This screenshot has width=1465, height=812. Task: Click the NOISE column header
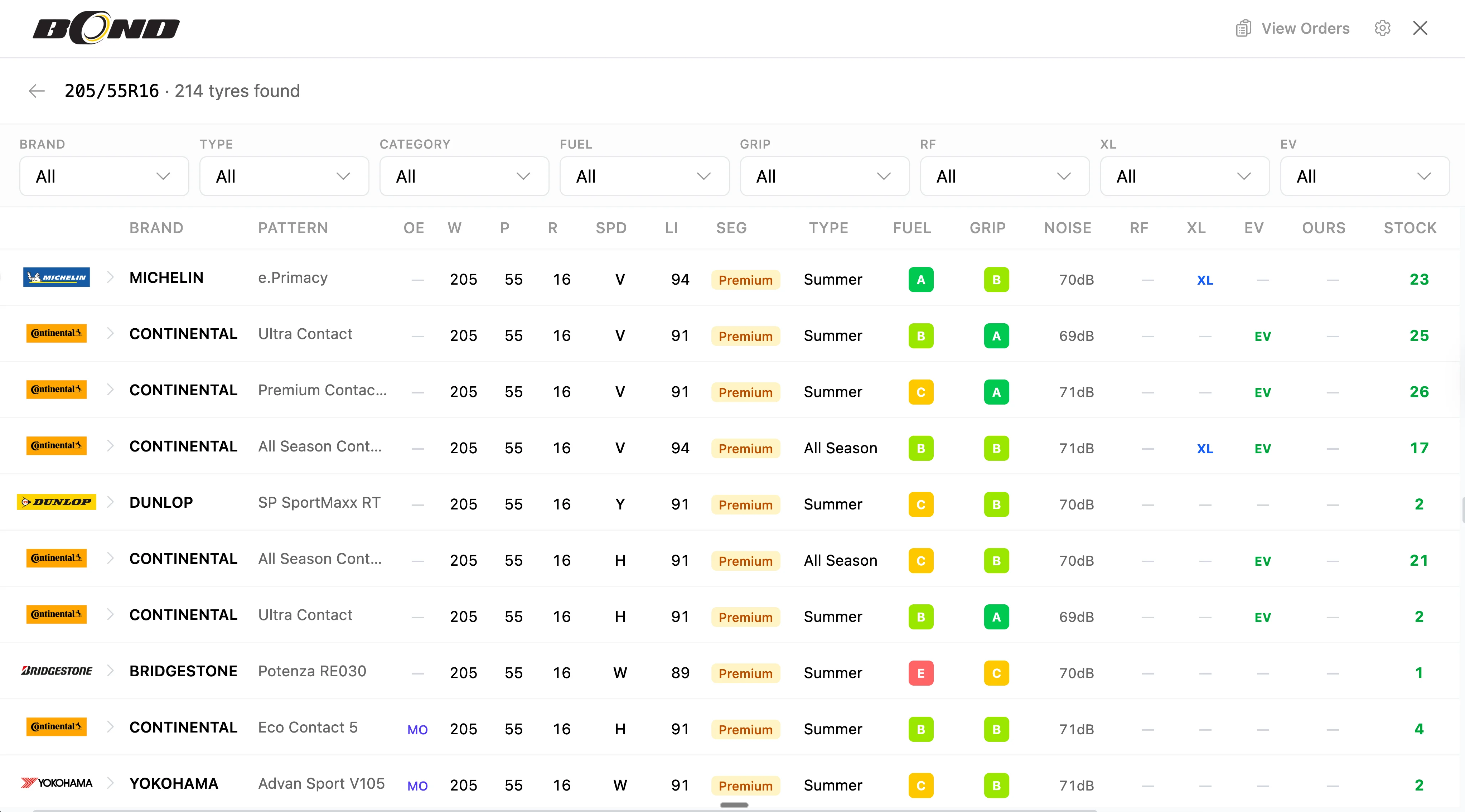[x=1068, y=227]
